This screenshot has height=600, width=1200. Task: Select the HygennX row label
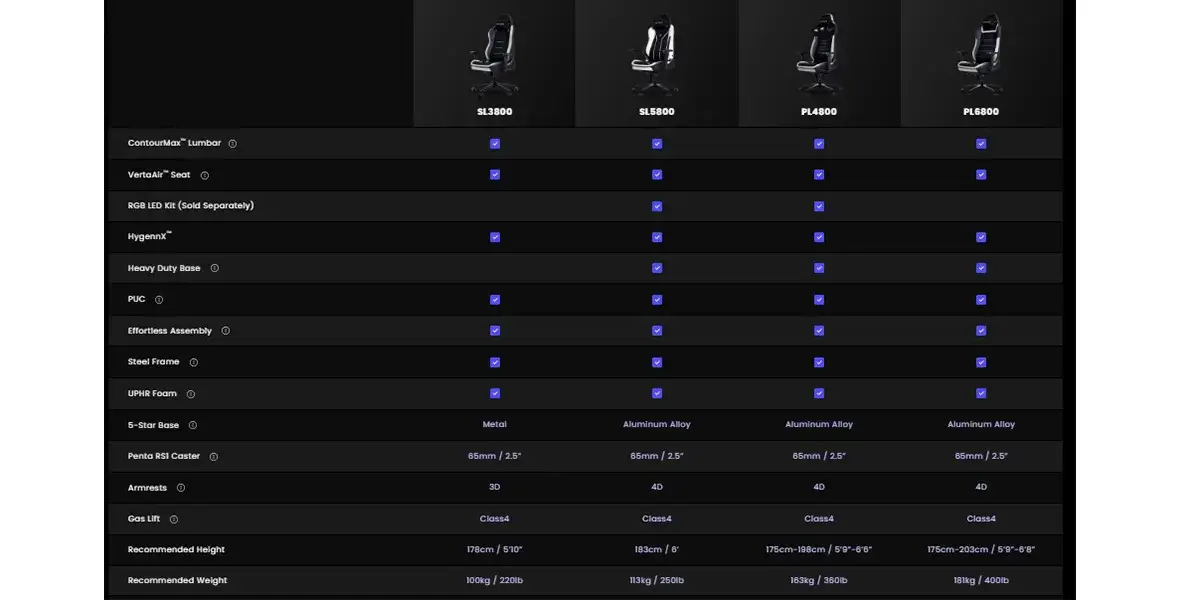150,237
